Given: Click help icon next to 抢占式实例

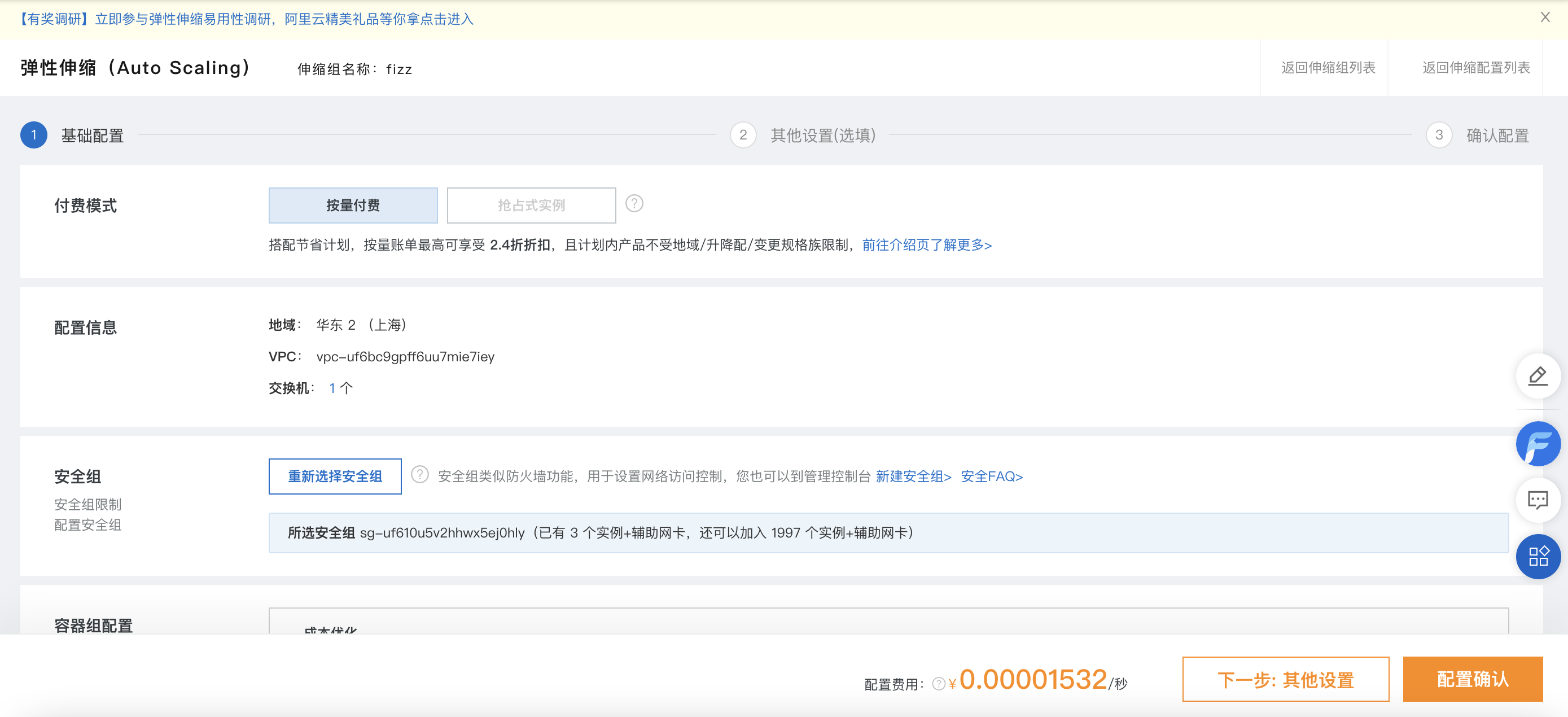Looking at the screenshot, I should (x=634, y=203).
